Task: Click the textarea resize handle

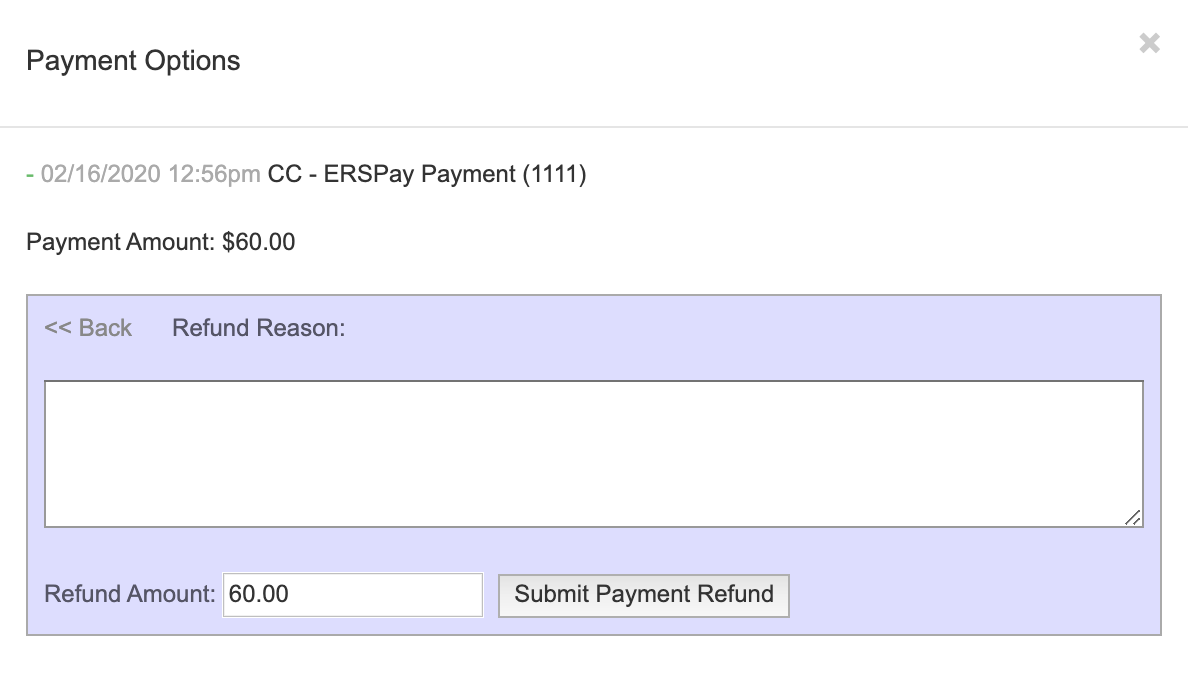Action: coord(1133,517)
